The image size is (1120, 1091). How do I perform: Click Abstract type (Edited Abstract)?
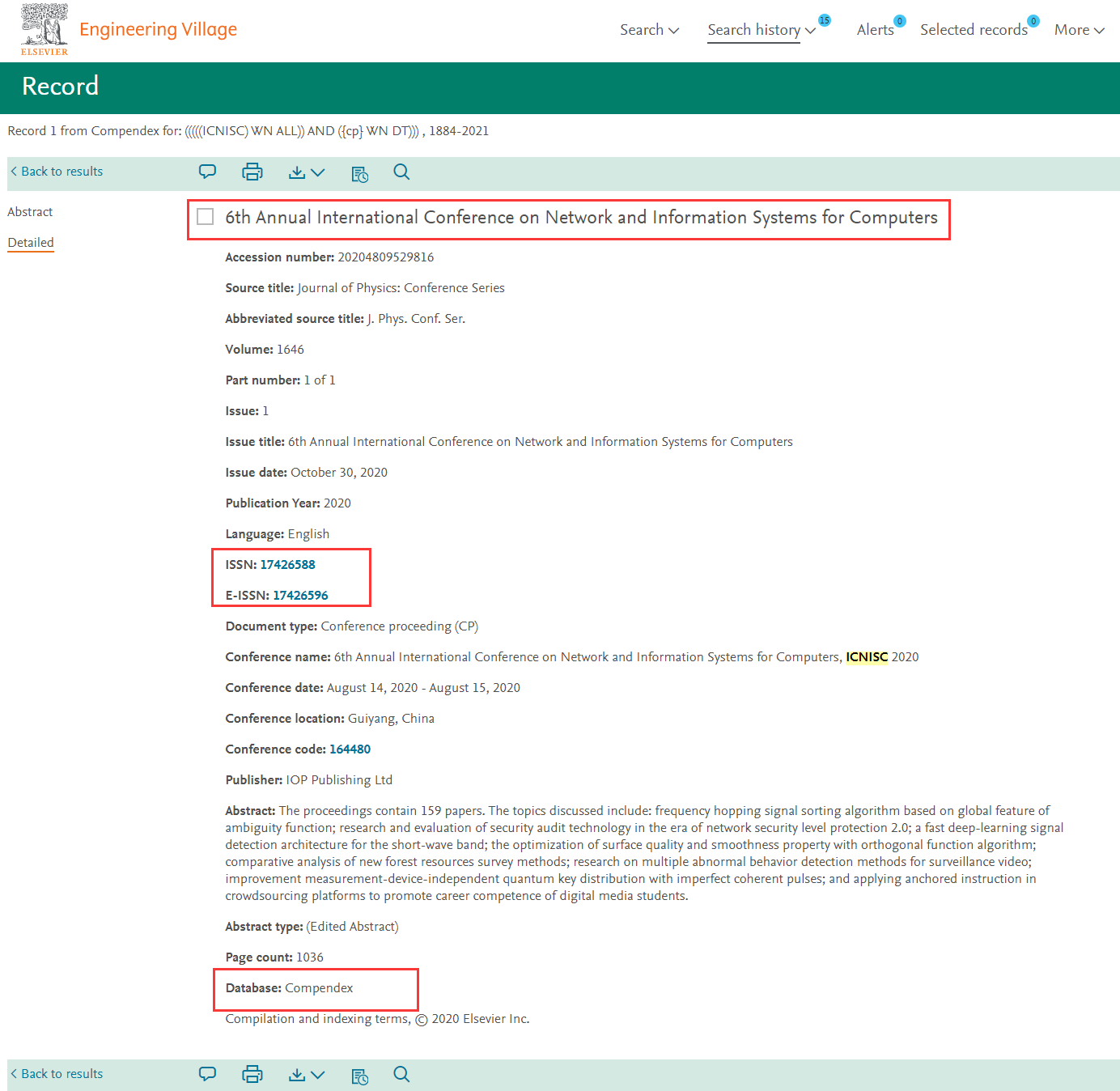pyautogui.click(x=312, y=927)
